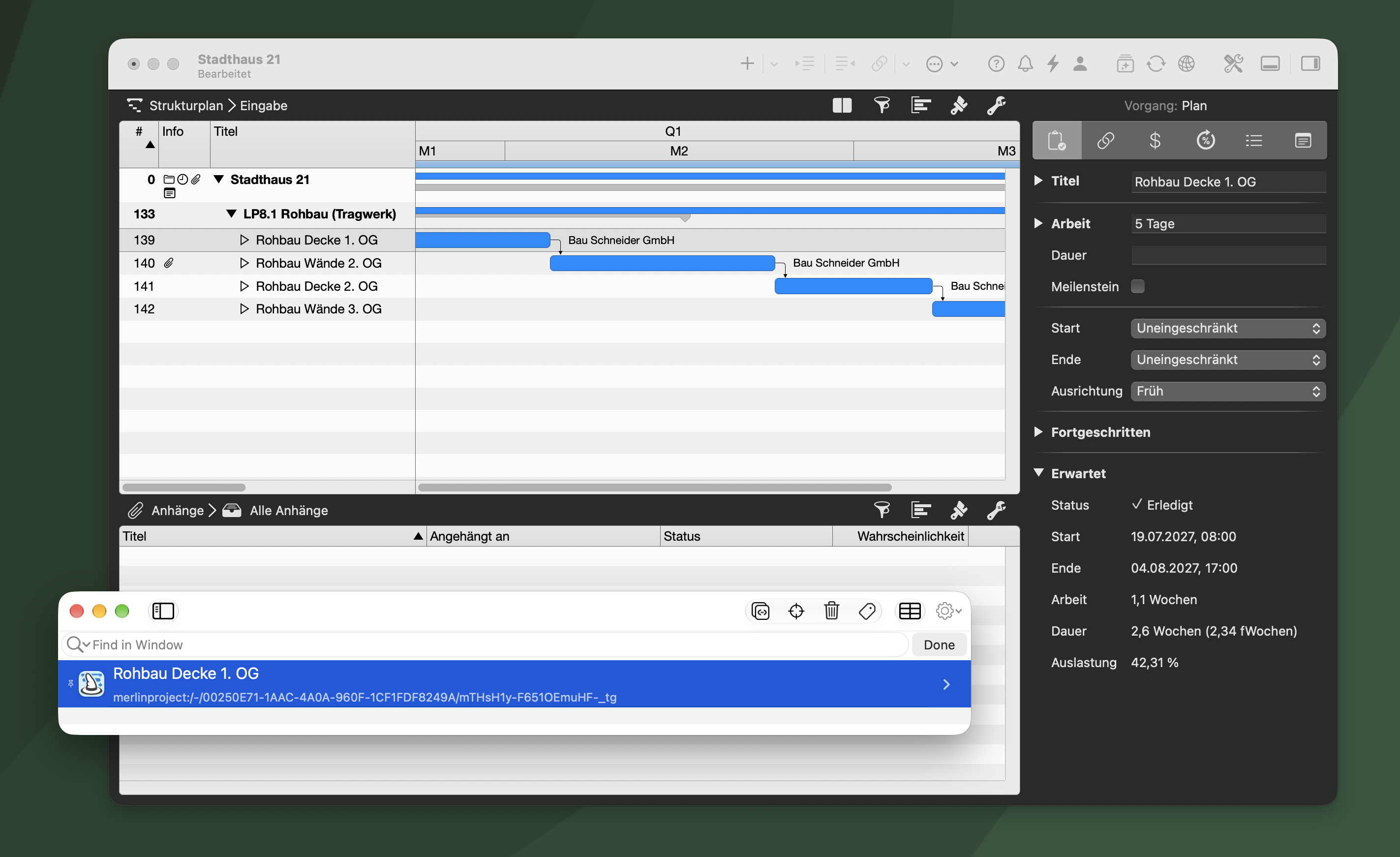Expand the Rohbau Wände 2. OG row
Viewport: 1400px width, 857px height.
(244, 263)
